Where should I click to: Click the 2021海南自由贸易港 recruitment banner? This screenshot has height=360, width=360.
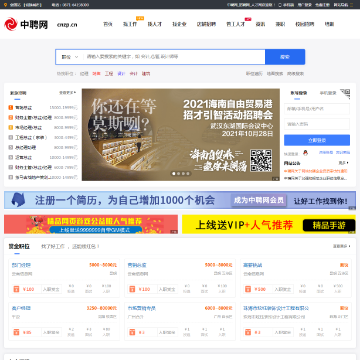(x=181, y=135)
